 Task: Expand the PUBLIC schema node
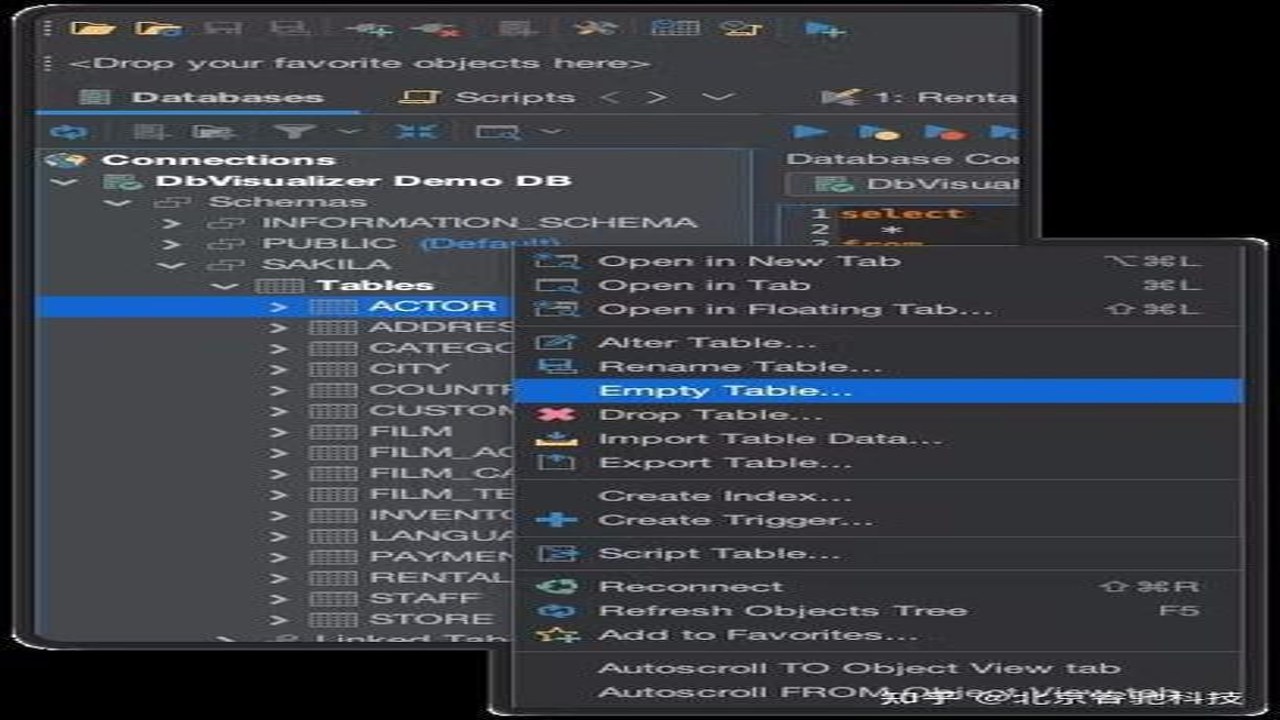coord(173,244)
